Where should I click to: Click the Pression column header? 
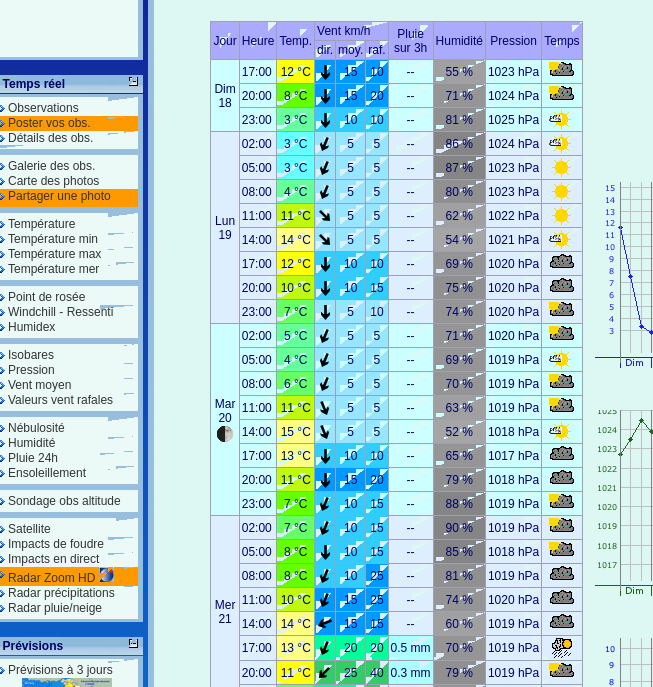pos(513,41)
